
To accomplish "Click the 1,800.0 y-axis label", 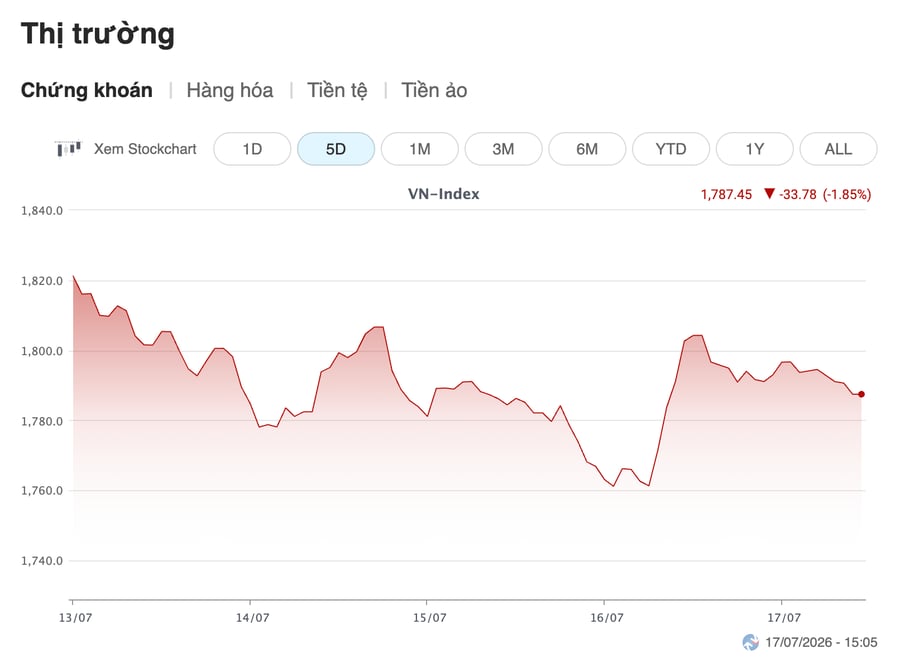I will tap(42, 351).
